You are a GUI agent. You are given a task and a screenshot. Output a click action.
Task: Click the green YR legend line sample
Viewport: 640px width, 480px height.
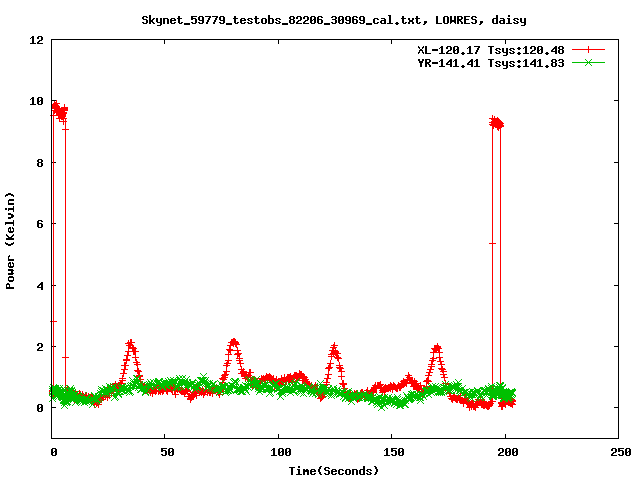pyautogui.click(x=588, y=62)
